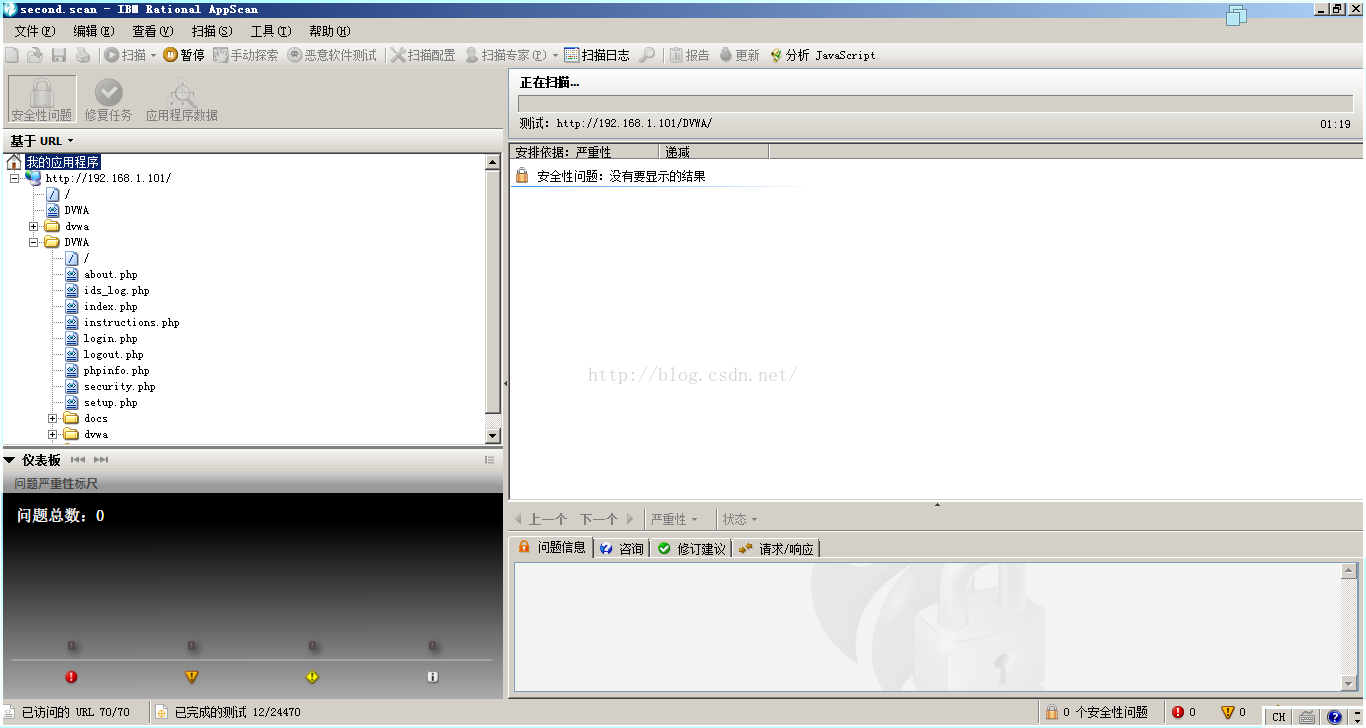Click the red high-severity icon in dashboard
Viewport: 1366px width, 728px height.
[x=71, y=677]
